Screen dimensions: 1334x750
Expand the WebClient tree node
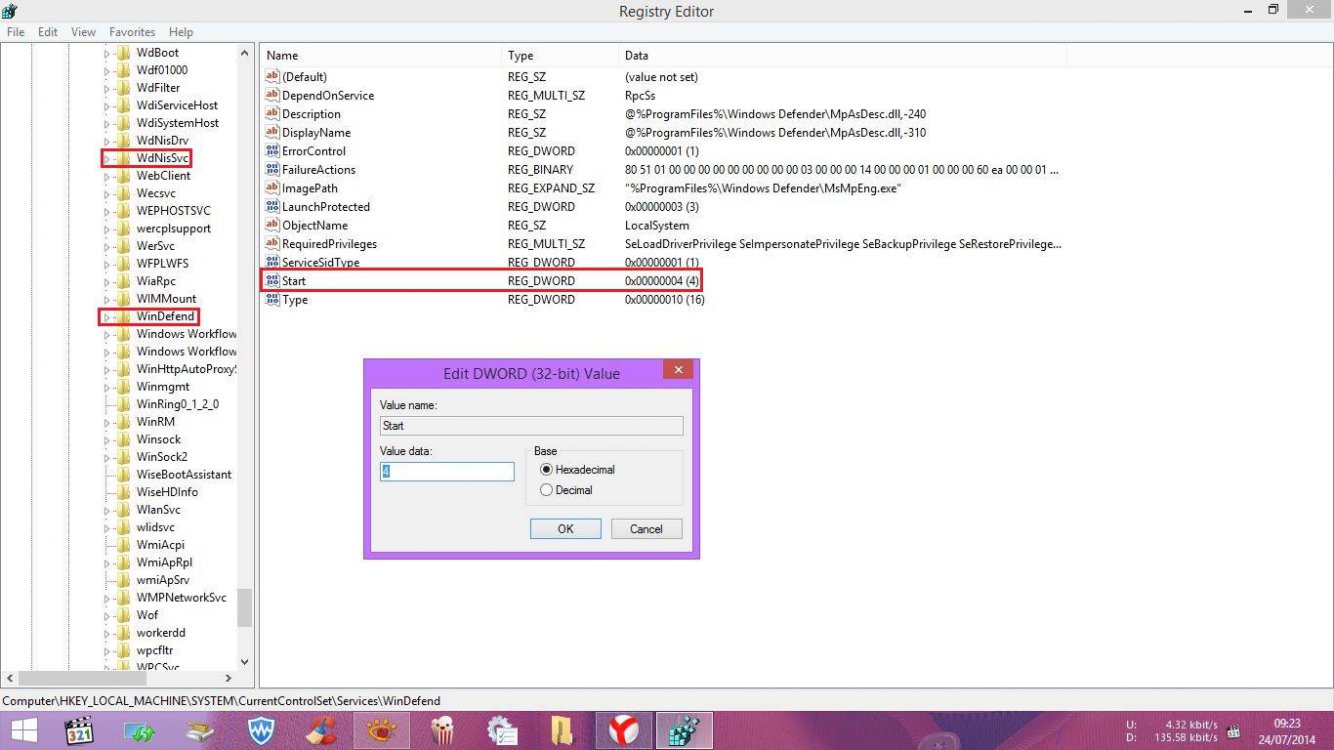point(107,176)
